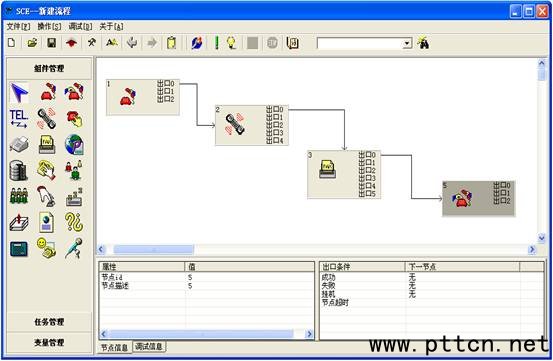Open the toolbar combo box dropdown arrow
The image size is (553, 361).
[x=407, y=43]
